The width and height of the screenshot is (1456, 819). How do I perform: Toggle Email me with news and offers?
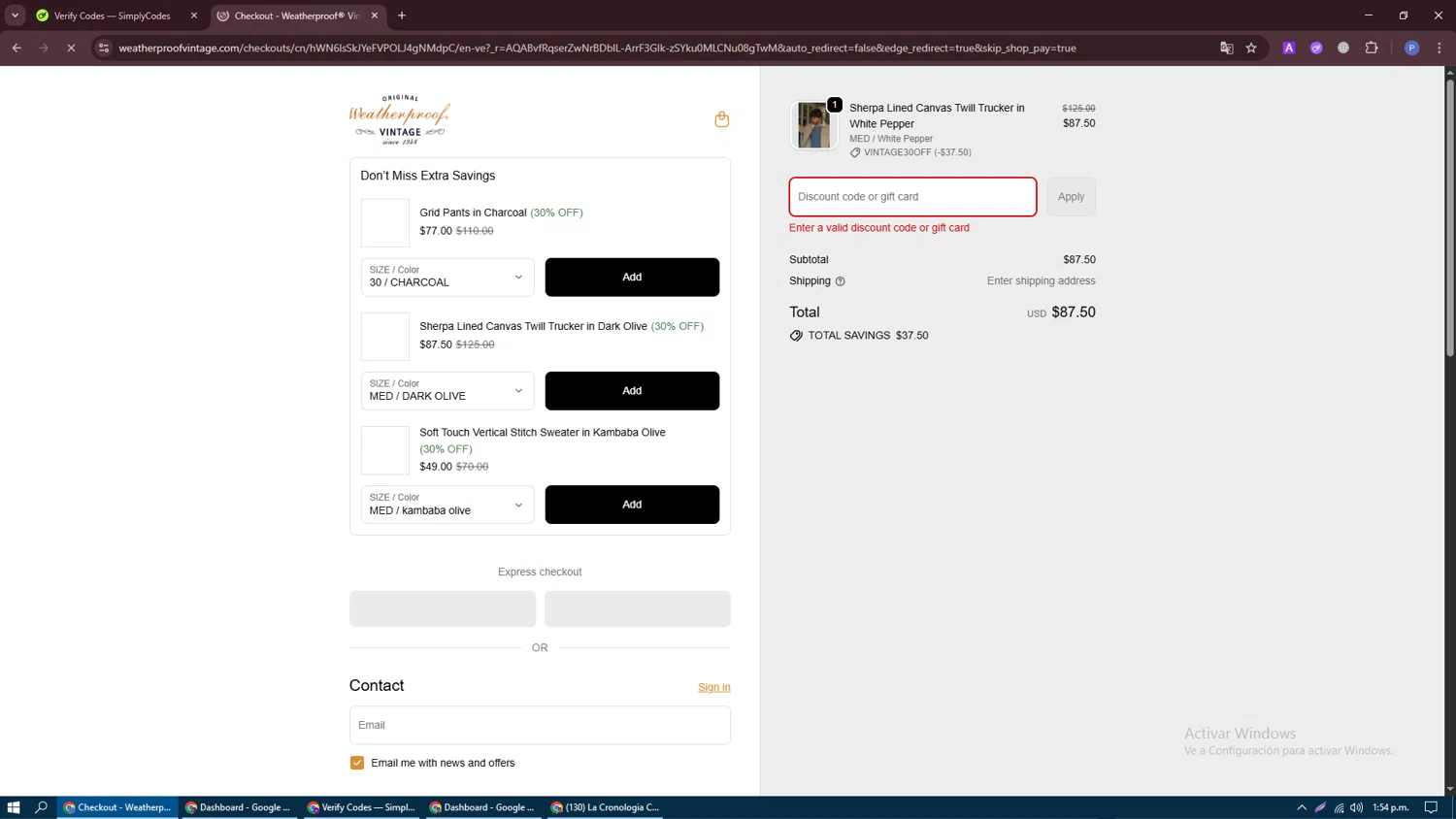click(x=357, y=763)
